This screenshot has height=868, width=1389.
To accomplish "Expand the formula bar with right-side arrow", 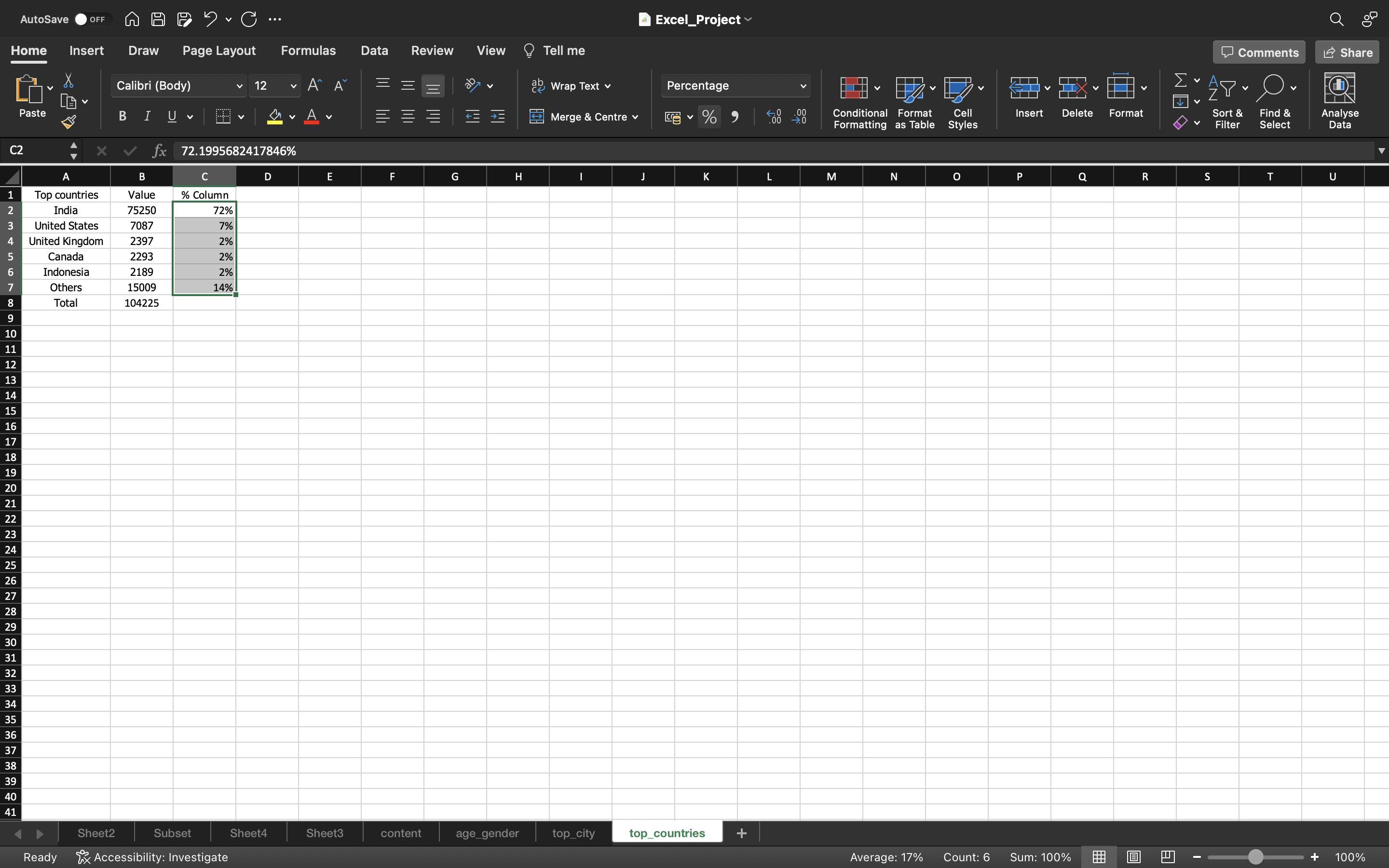I will [1381, 151].
